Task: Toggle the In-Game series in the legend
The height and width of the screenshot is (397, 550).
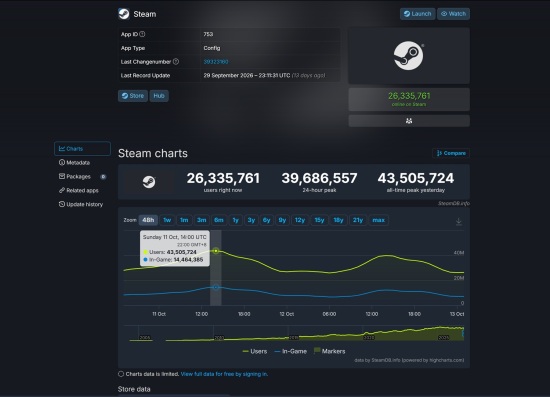Action: (x=290, y=351)
